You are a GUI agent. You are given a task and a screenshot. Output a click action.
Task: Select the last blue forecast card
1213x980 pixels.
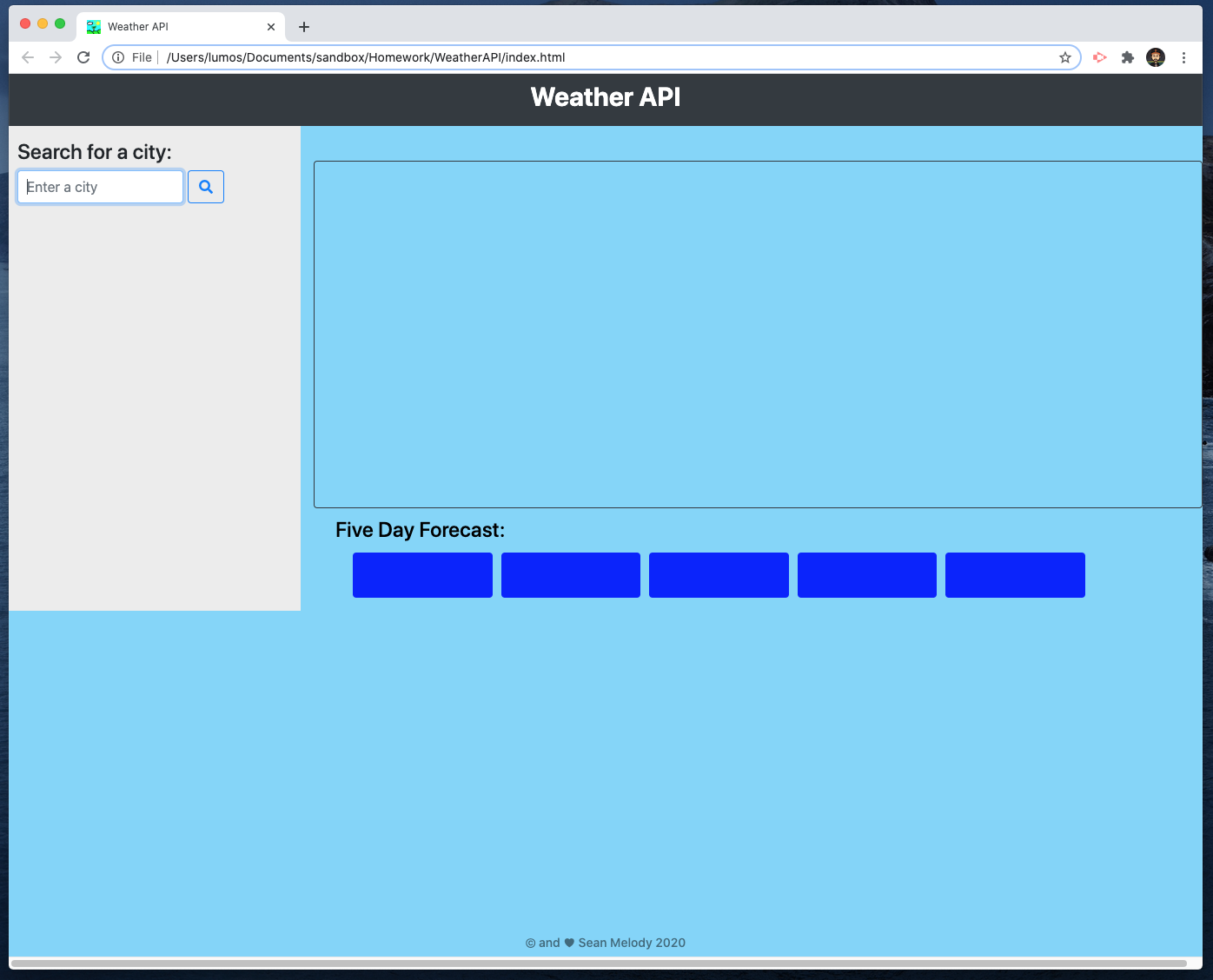click(x=1015, y=574)
